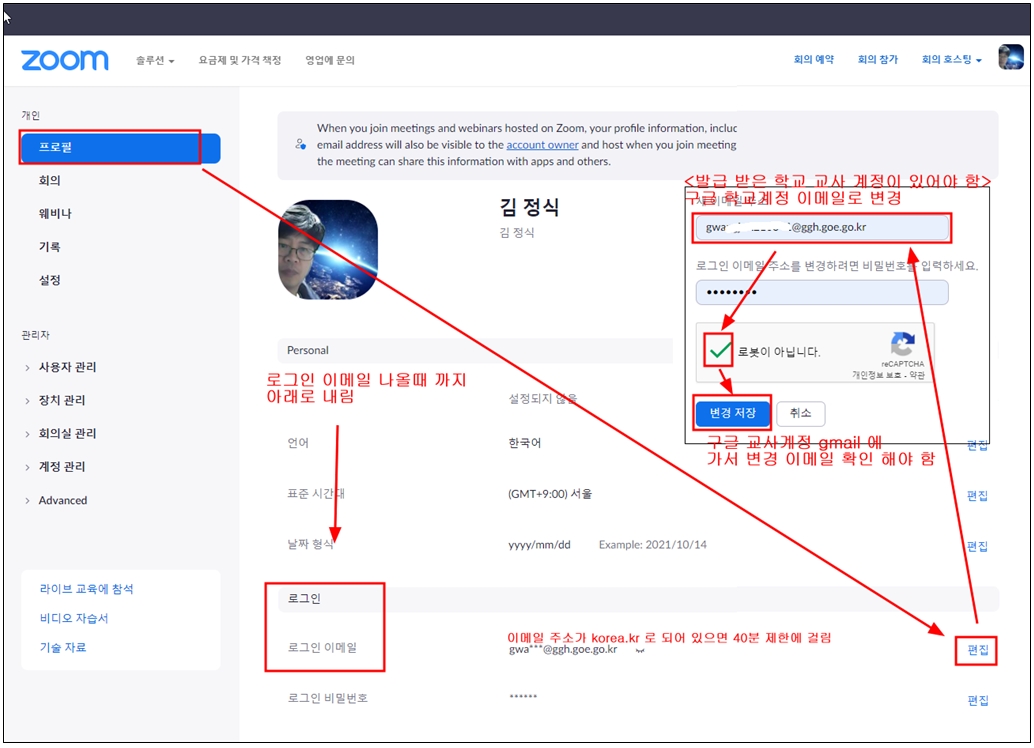Click the profile name 김 정식 heading
This screenshot has width=1034, height=748.
pyautogui.click(x=529, y=207)
